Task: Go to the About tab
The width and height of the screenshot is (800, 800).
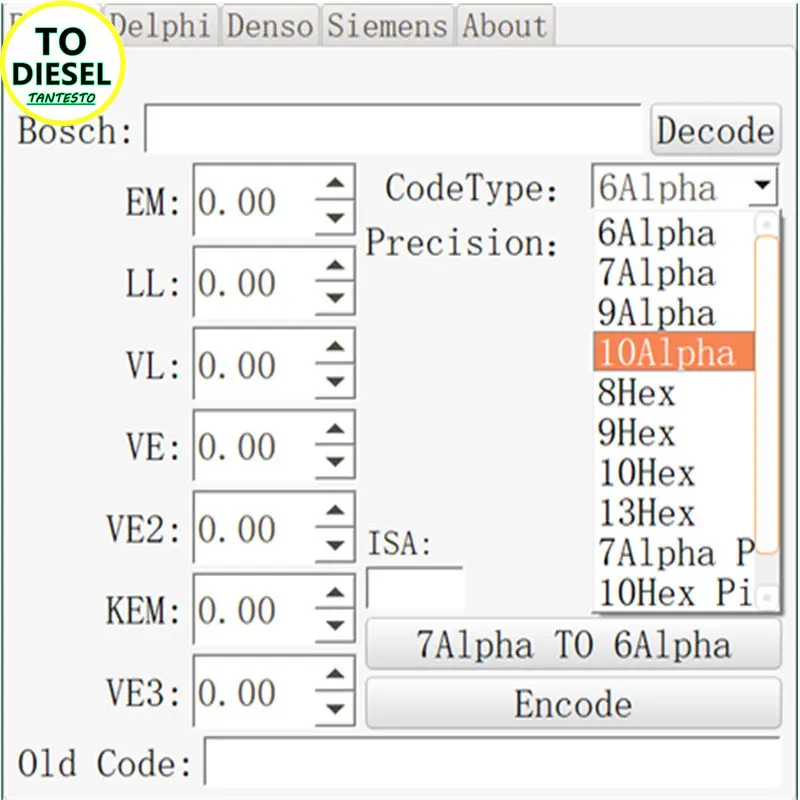Action: click(505, 26)
